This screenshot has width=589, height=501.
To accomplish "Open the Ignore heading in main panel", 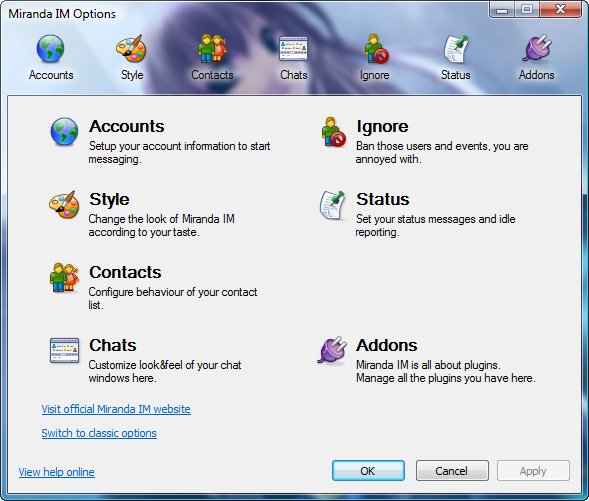I will (382, 126).
